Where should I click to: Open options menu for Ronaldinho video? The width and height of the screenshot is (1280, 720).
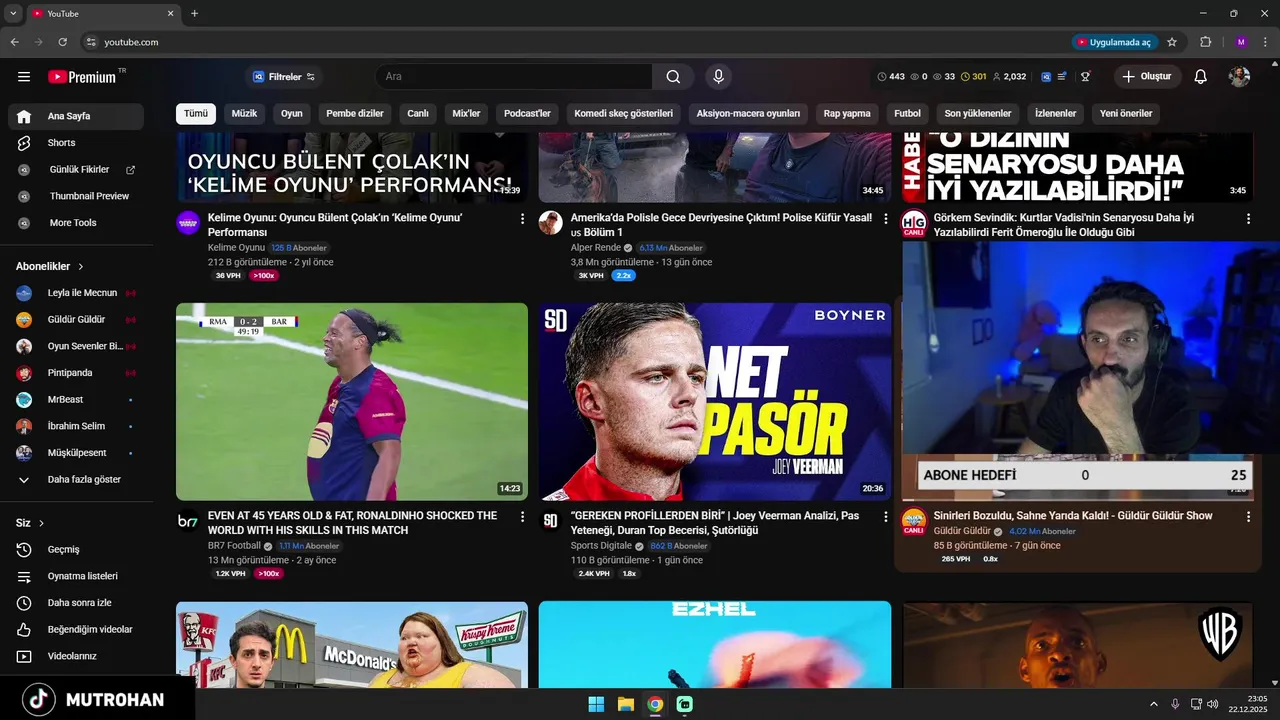[522, 517]
